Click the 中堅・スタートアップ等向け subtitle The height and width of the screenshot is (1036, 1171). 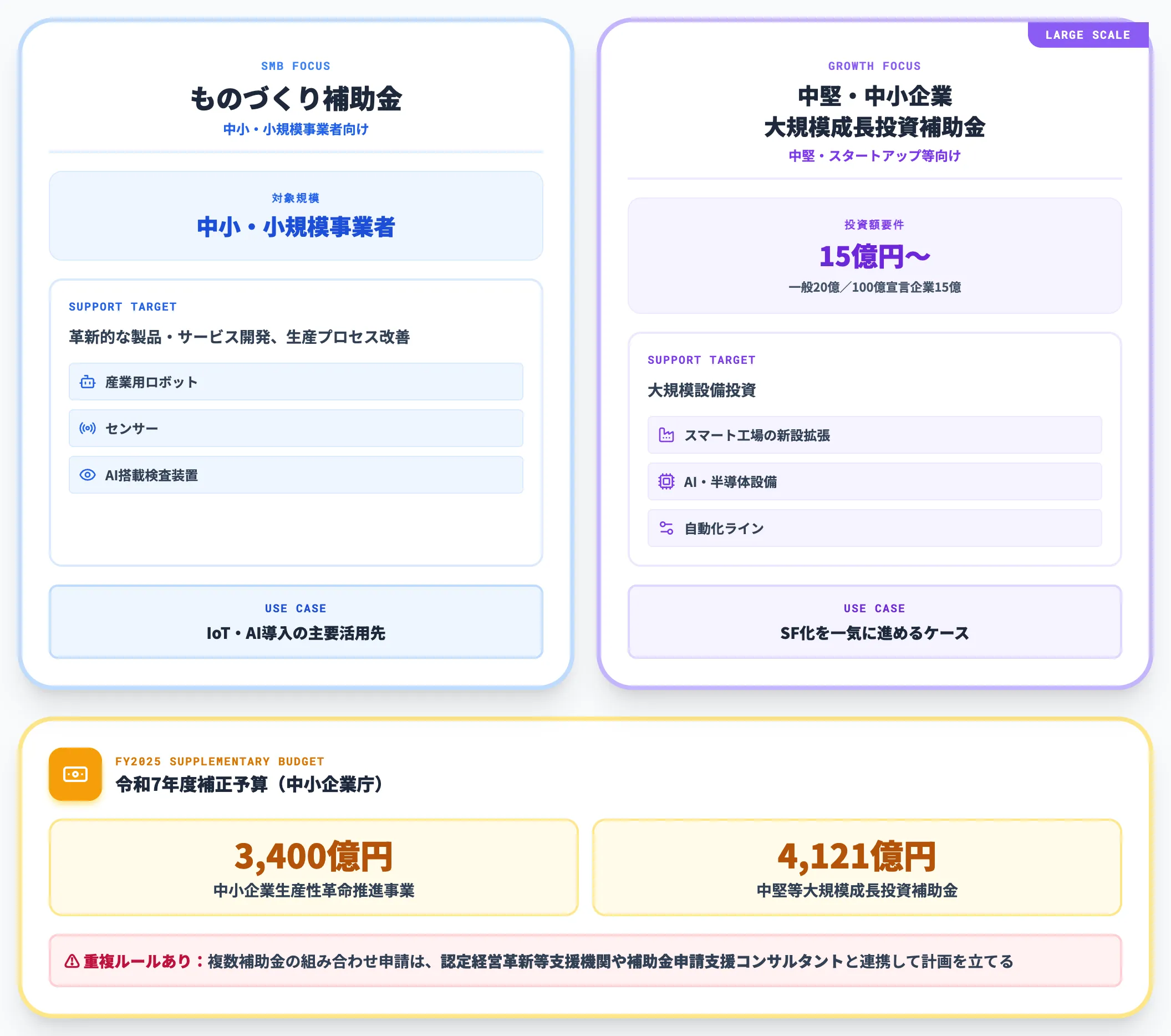coord(874,156)
